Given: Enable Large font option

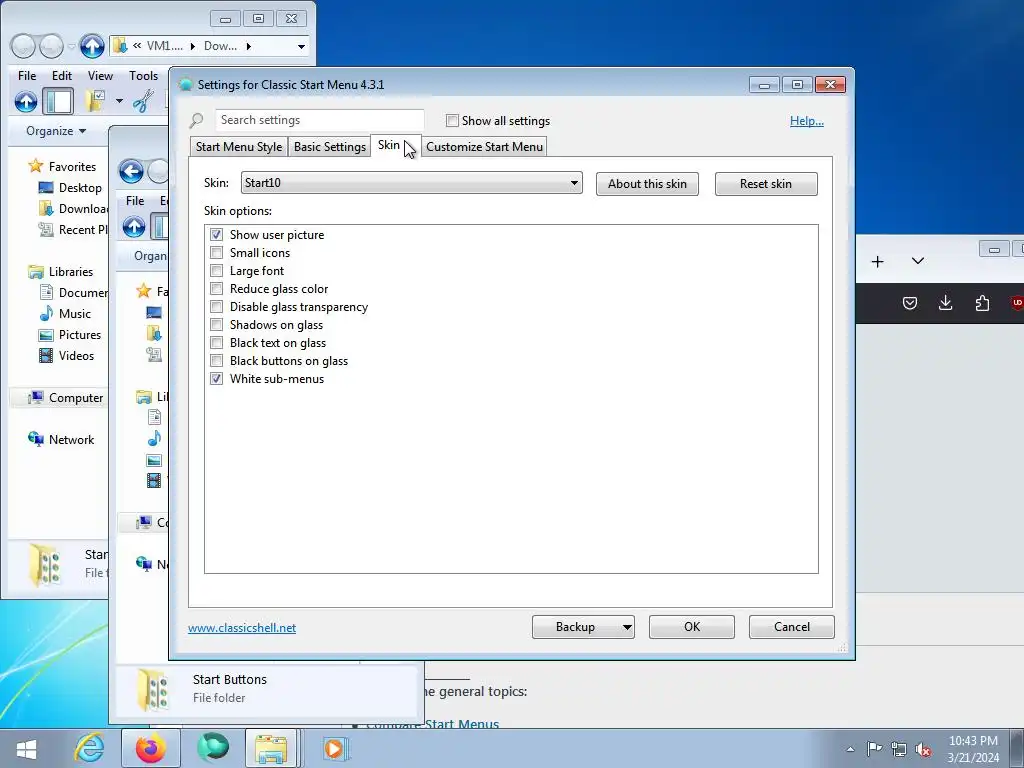Looking at the screenshot, I should pyautogui.click(x=216, y=270).
